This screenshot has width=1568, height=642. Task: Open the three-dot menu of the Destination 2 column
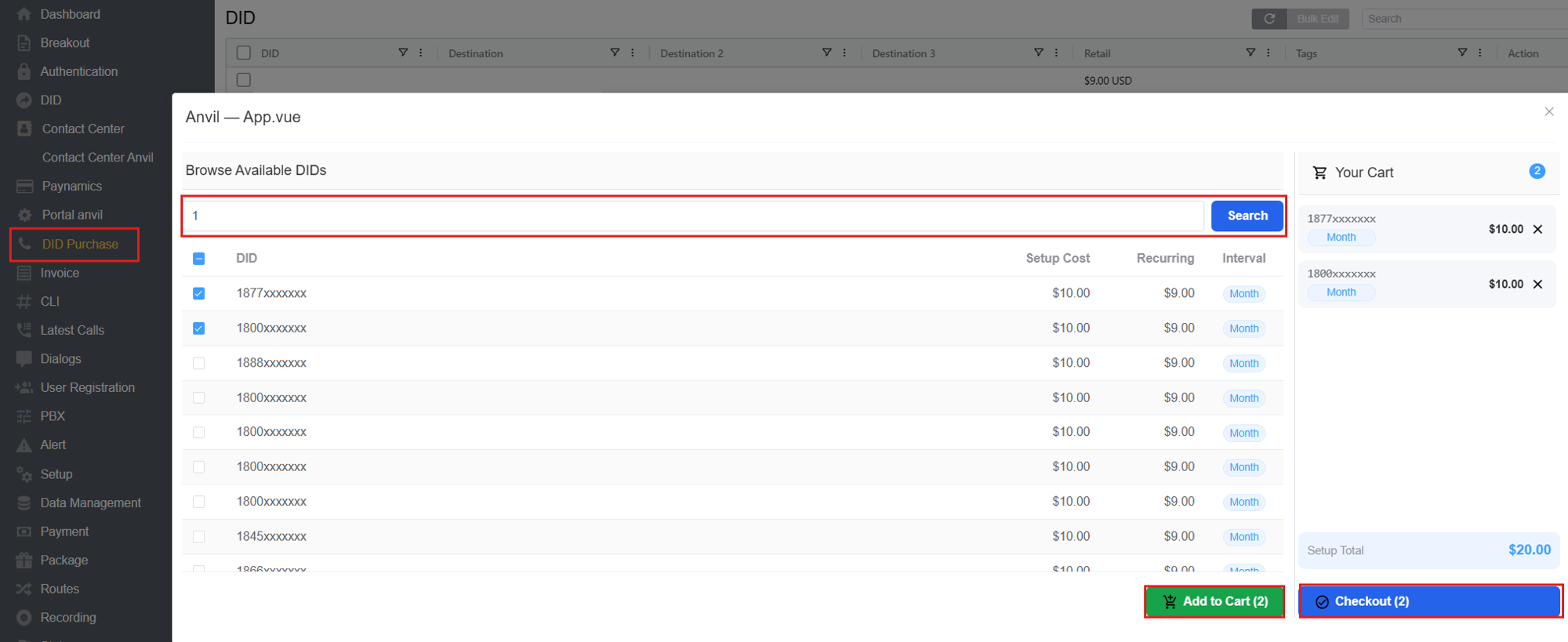click(x=844, y=53)
